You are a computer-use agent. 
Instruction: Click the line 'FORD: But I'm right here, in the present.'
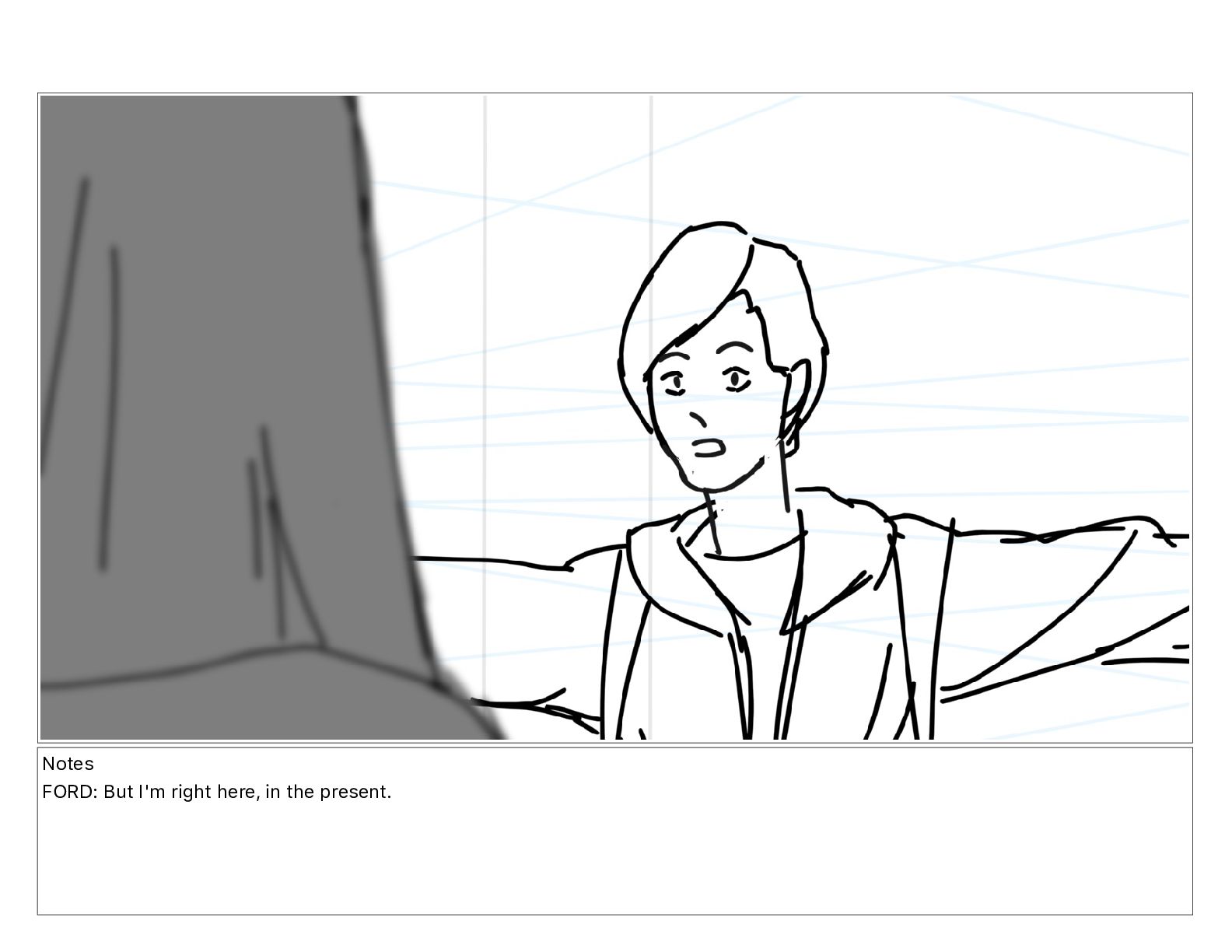point(217,793)
